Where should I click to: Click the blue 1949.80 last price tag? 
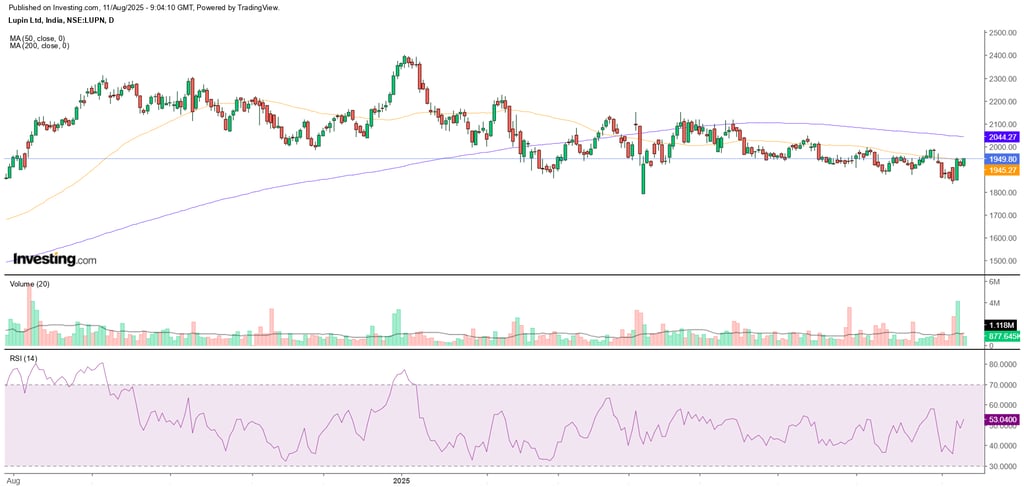[1000, 159]
